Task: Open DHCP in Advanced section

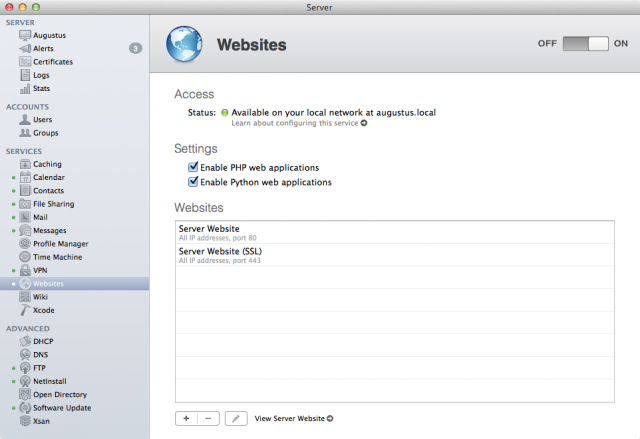Action: 43,341
